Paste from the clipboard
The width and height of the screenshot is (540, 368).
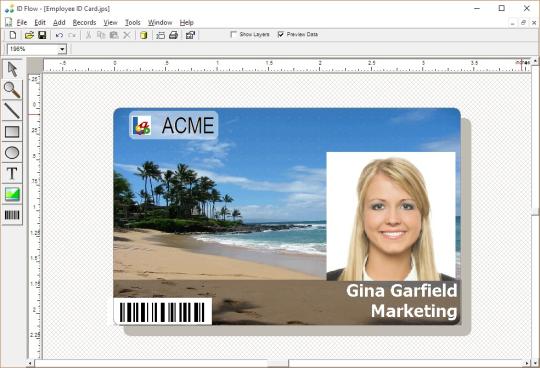114,35
